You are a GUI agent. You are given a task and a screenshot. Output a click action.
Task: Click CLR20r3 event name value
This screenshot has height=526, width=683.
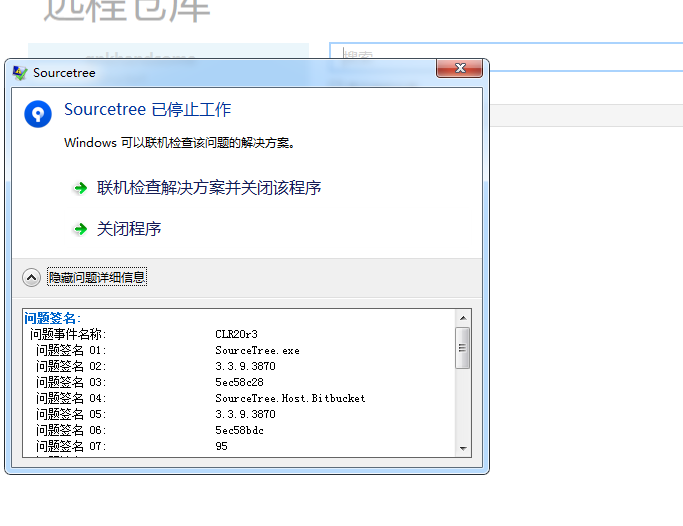(x=237, y=334)
